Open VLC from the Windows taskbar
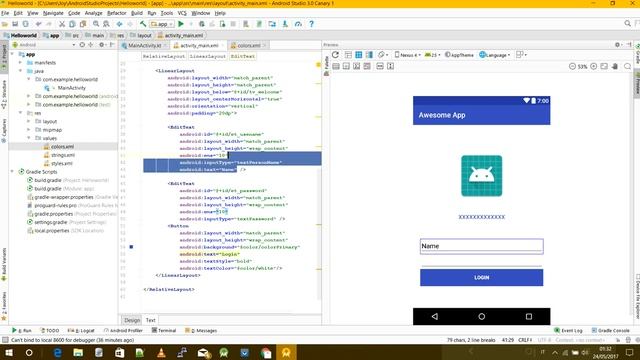 click(161, 353)
